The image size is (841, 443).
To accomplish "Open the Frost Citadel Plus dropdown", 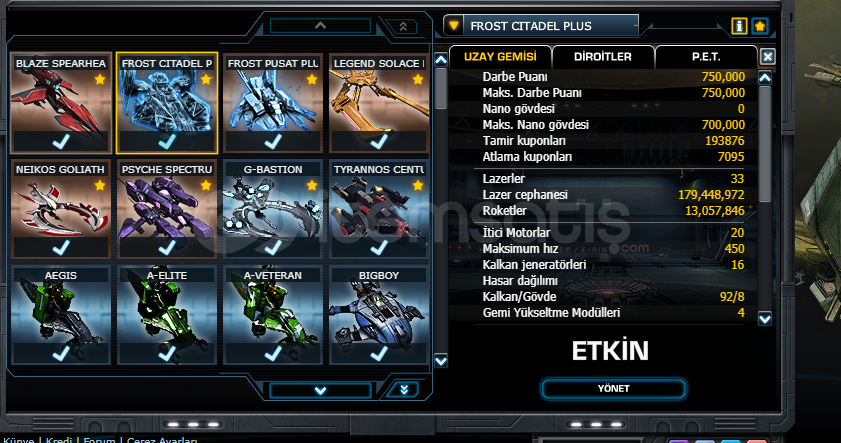I will [x=454, y=25].
